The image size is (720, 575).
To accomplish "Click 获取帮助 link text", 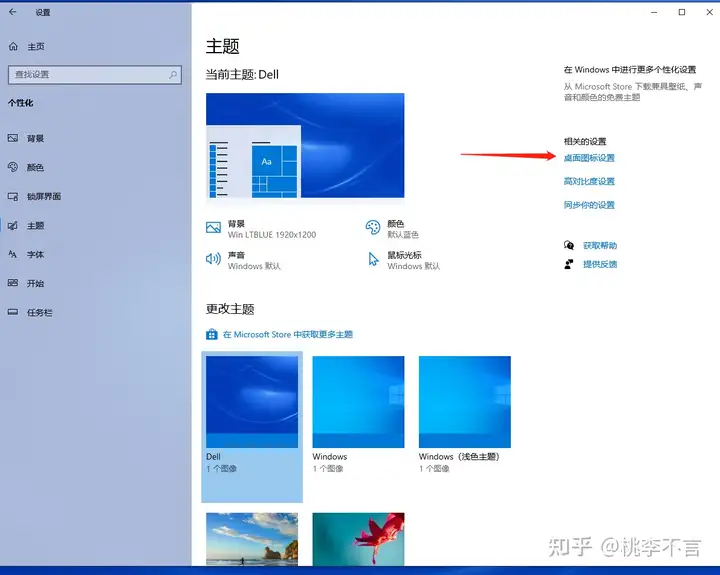I will pyautogui.click(x=600, y=245).
